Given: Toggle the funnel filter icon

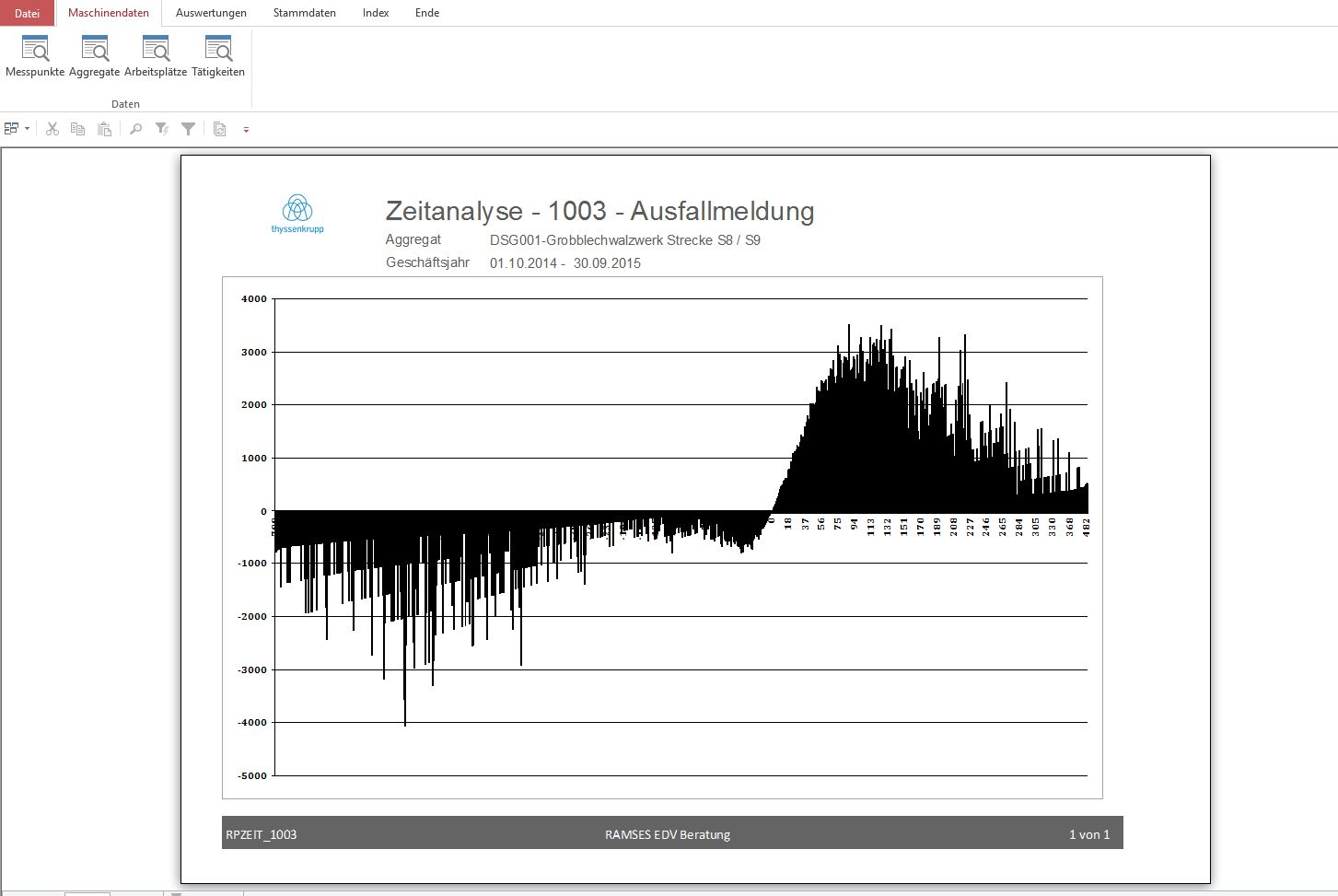Looking at the screenshot, I should pos(188,129).
